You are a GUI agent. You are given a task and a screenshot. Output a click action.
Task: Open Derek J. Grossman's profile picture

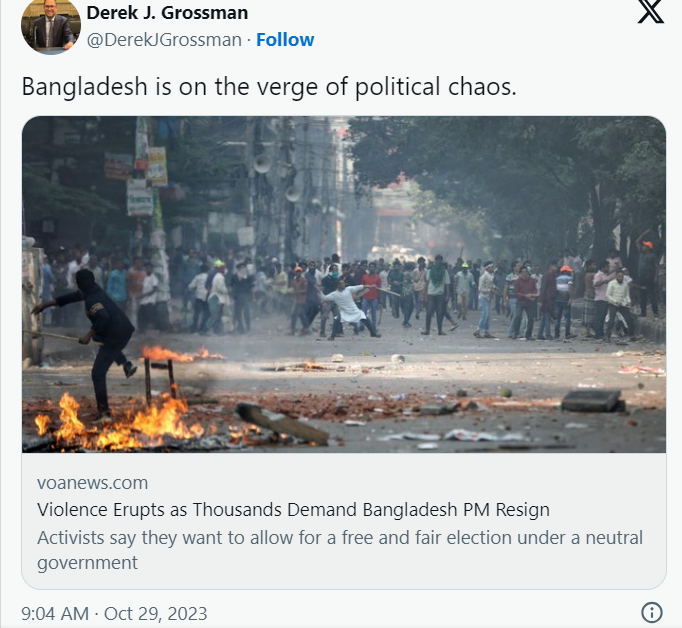click(x=51, y=26)
